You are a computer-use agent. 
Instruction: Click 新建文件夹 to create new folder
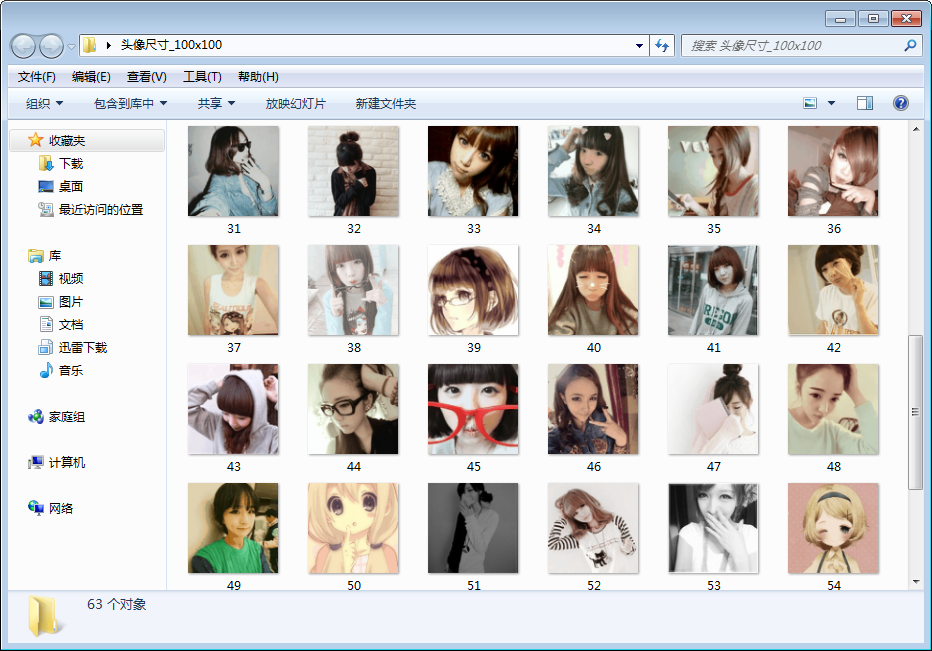tap(385, 103)
